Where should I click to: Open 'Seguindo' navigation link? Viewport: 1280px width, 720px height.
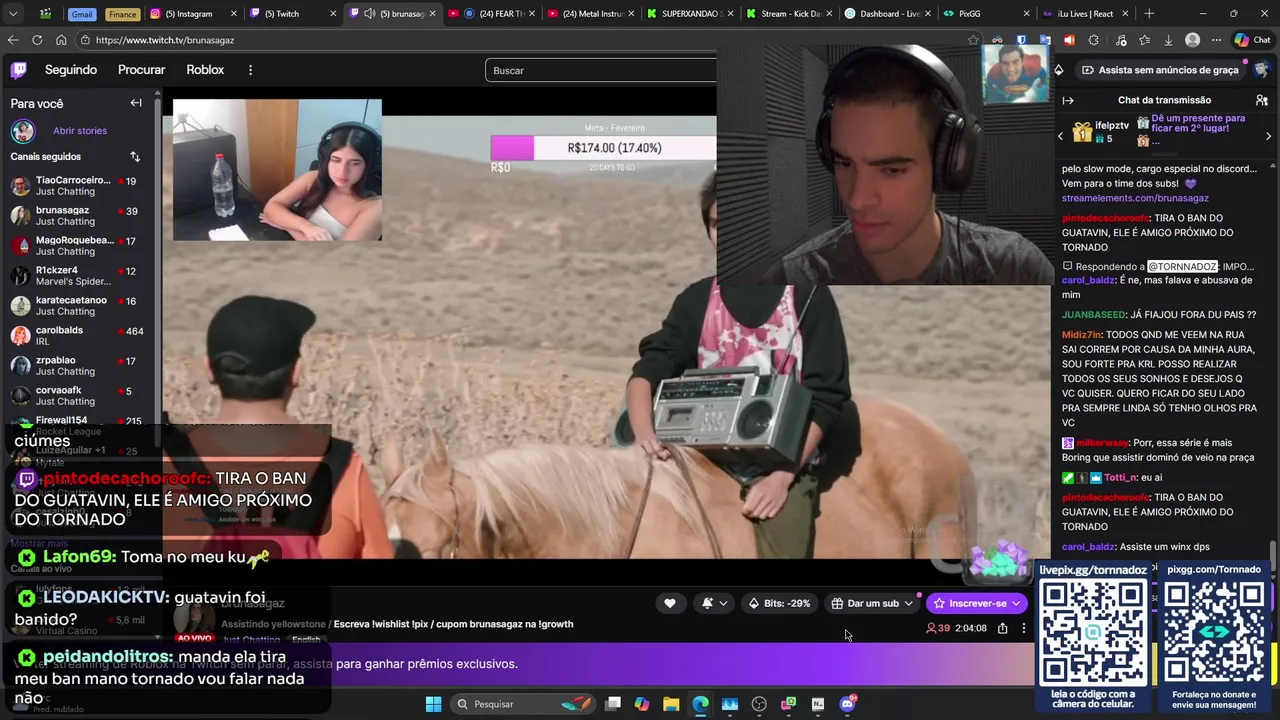[x=71, y=70]
